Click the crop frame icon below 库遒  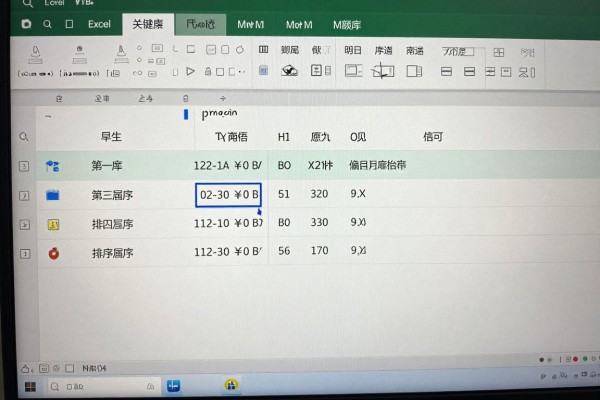click(383, 71)
